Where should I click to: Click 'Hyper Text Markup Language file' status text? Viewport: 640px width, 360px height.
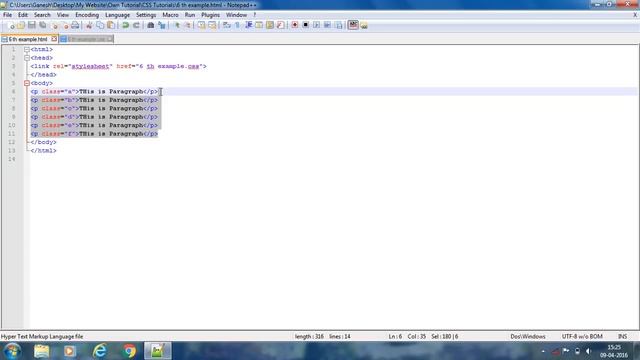pyautogui.click(x=42, y=337)
